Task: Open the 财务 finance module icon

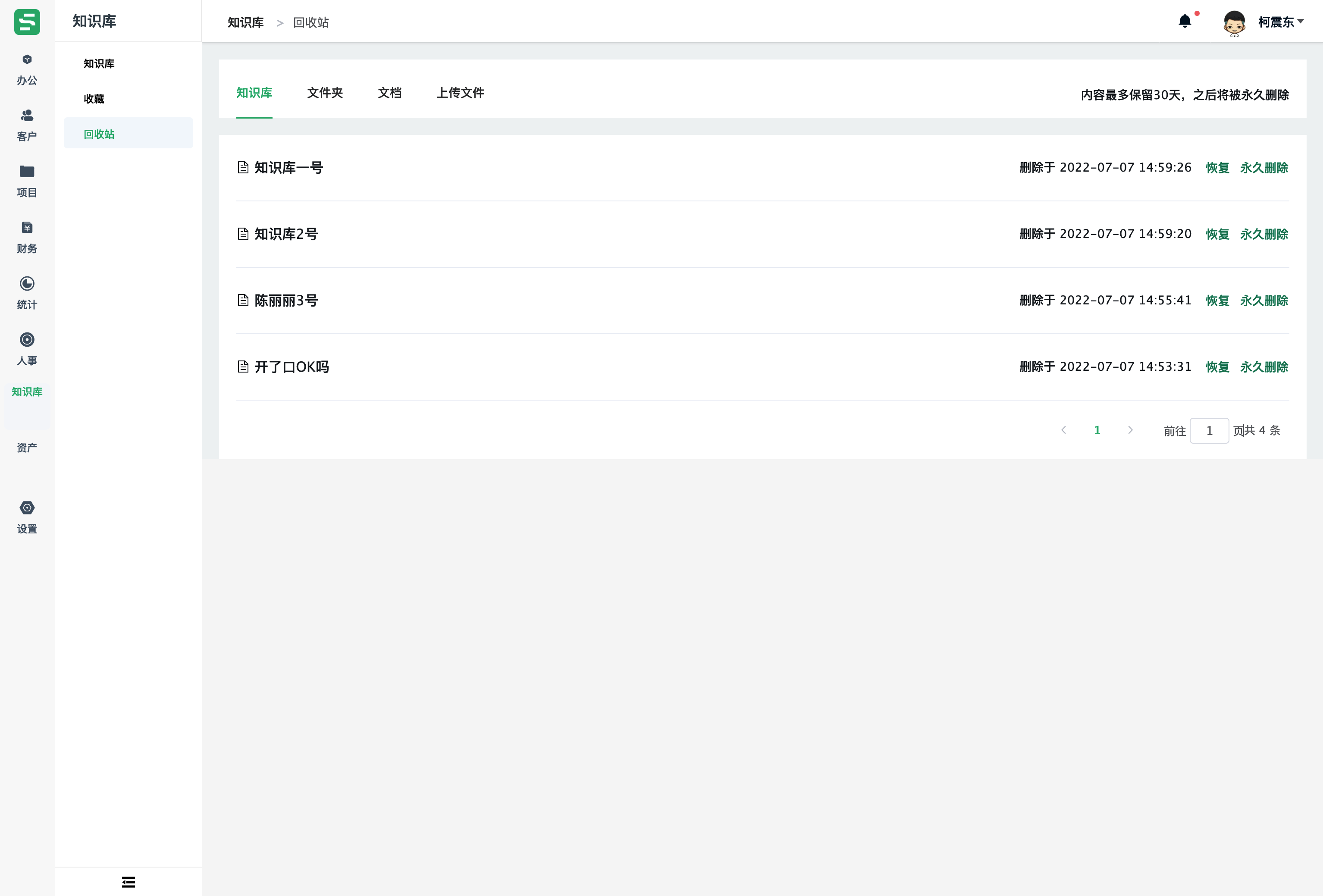Action: (x=27, y=228)
